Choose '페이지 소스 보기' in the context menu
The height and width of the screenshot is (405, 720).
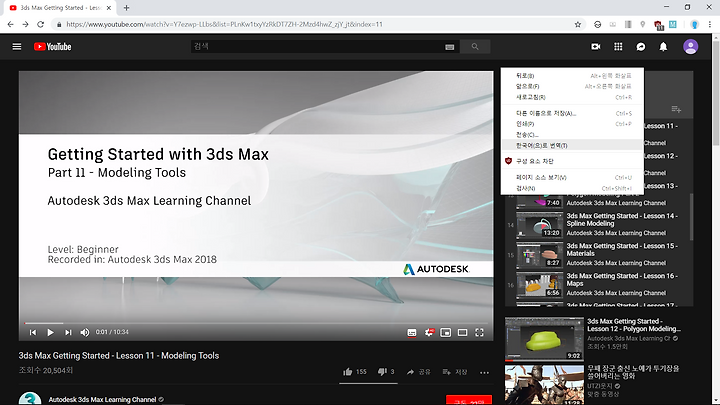(x=572, y=177)
